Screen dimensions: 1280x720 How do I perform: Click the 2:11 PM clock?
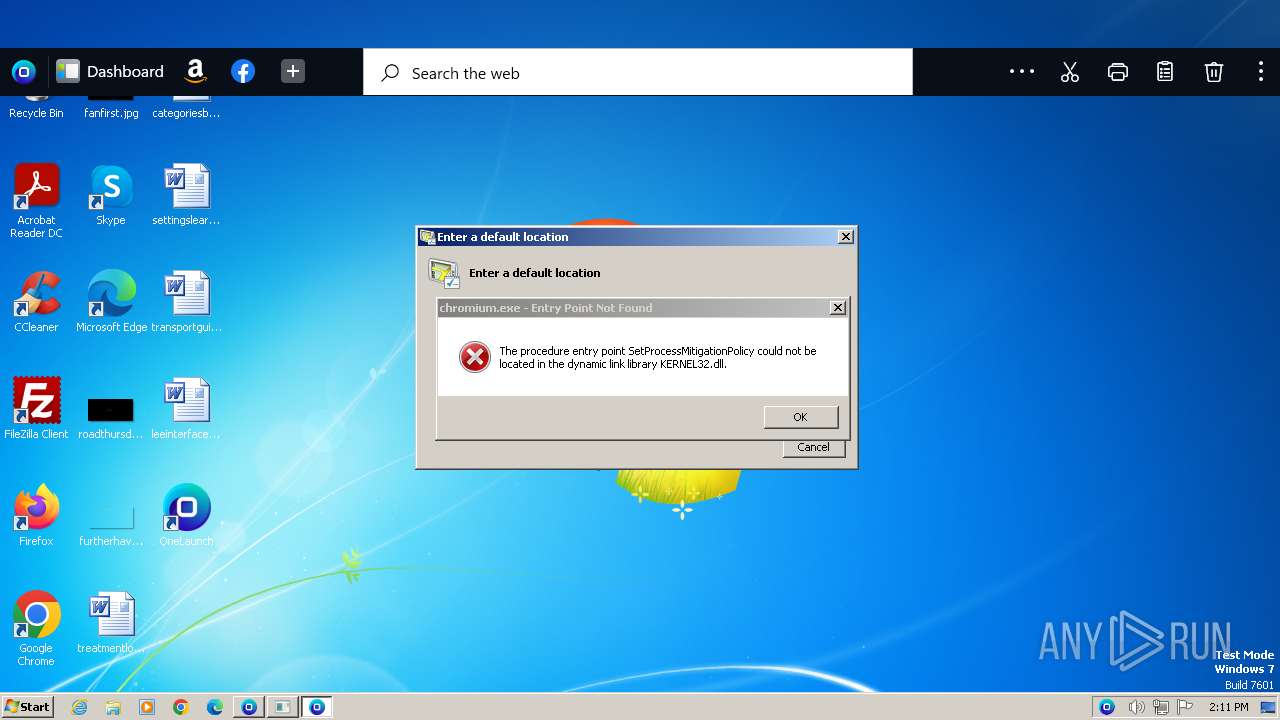1228,707
